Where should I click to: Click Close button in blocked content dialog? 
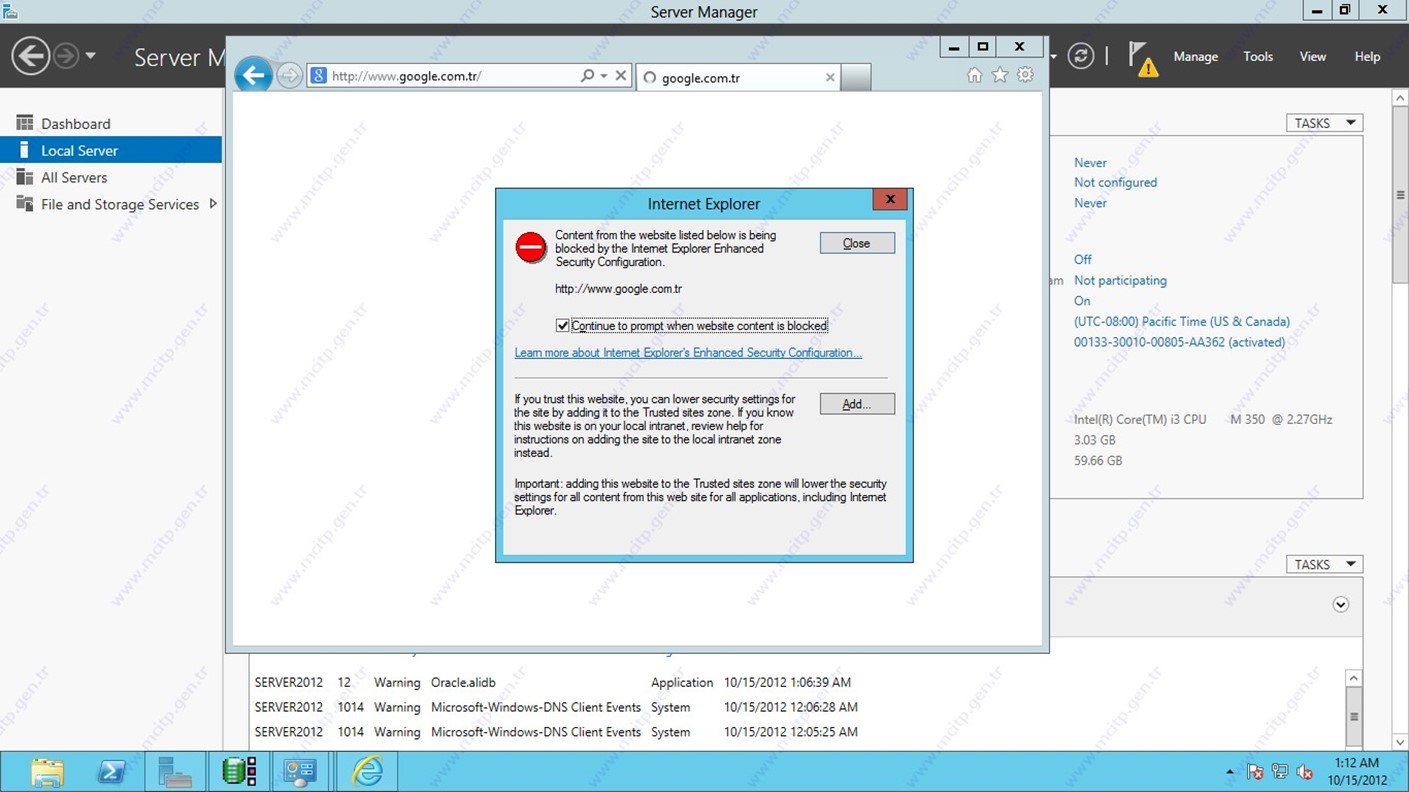tap(857, 243)
